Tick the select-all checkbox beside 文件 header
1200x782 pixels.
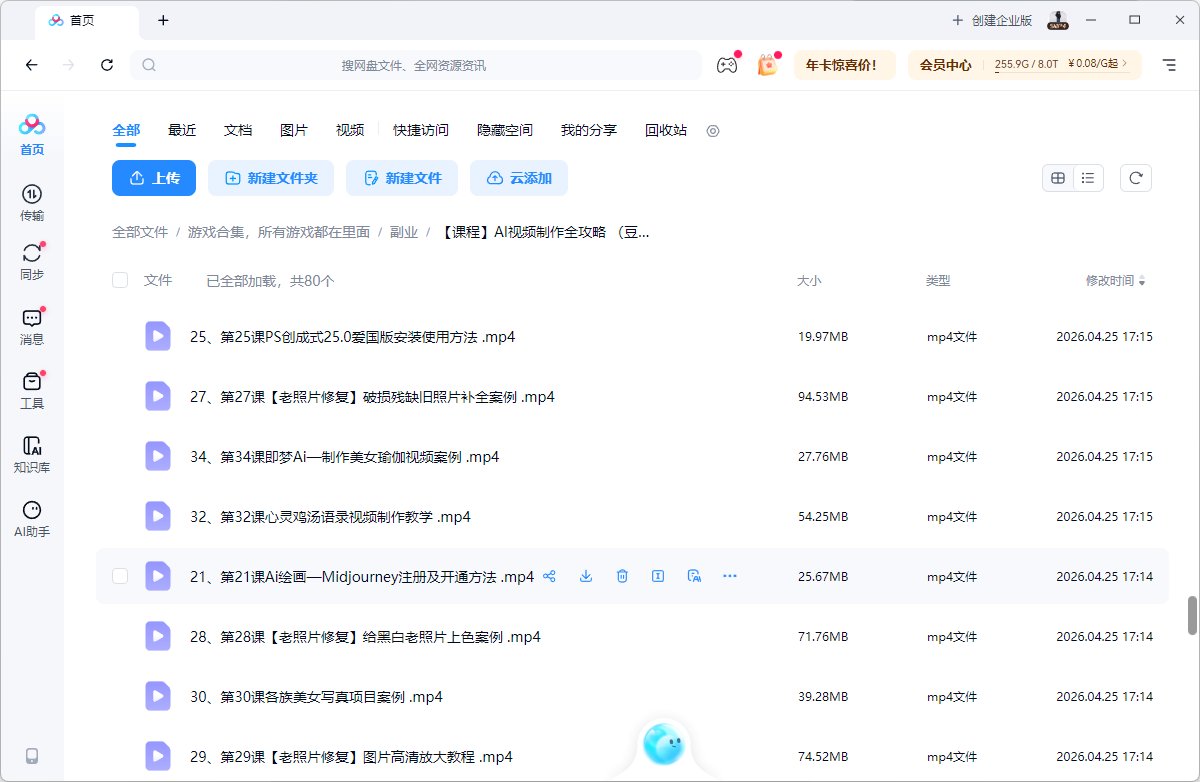120,281
